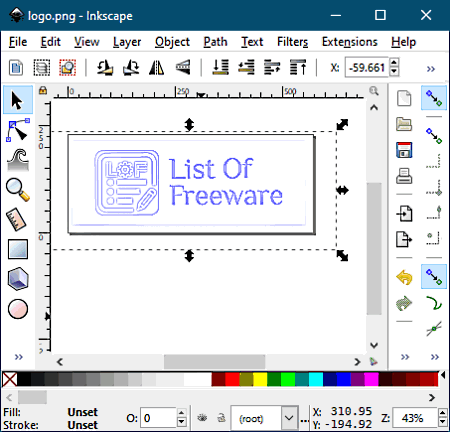Select the Ellipse circle tool
The height and width of the screenshot is (432, 450).
pyautogui.click(x=18, y=309)
